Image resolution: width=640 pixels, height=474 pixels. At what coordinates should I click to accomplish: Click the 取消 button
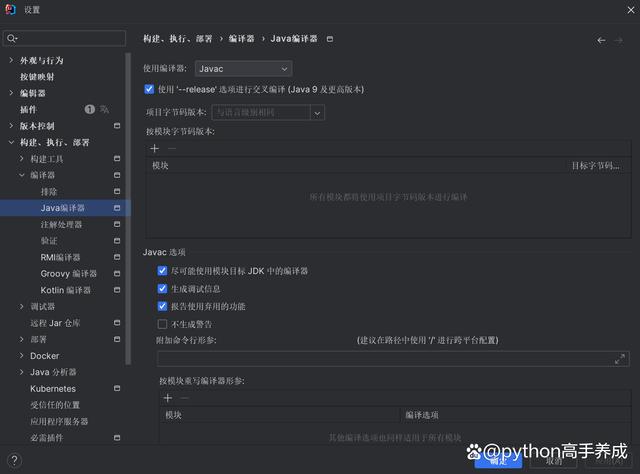pyautogui.click(x=553, y=462)
